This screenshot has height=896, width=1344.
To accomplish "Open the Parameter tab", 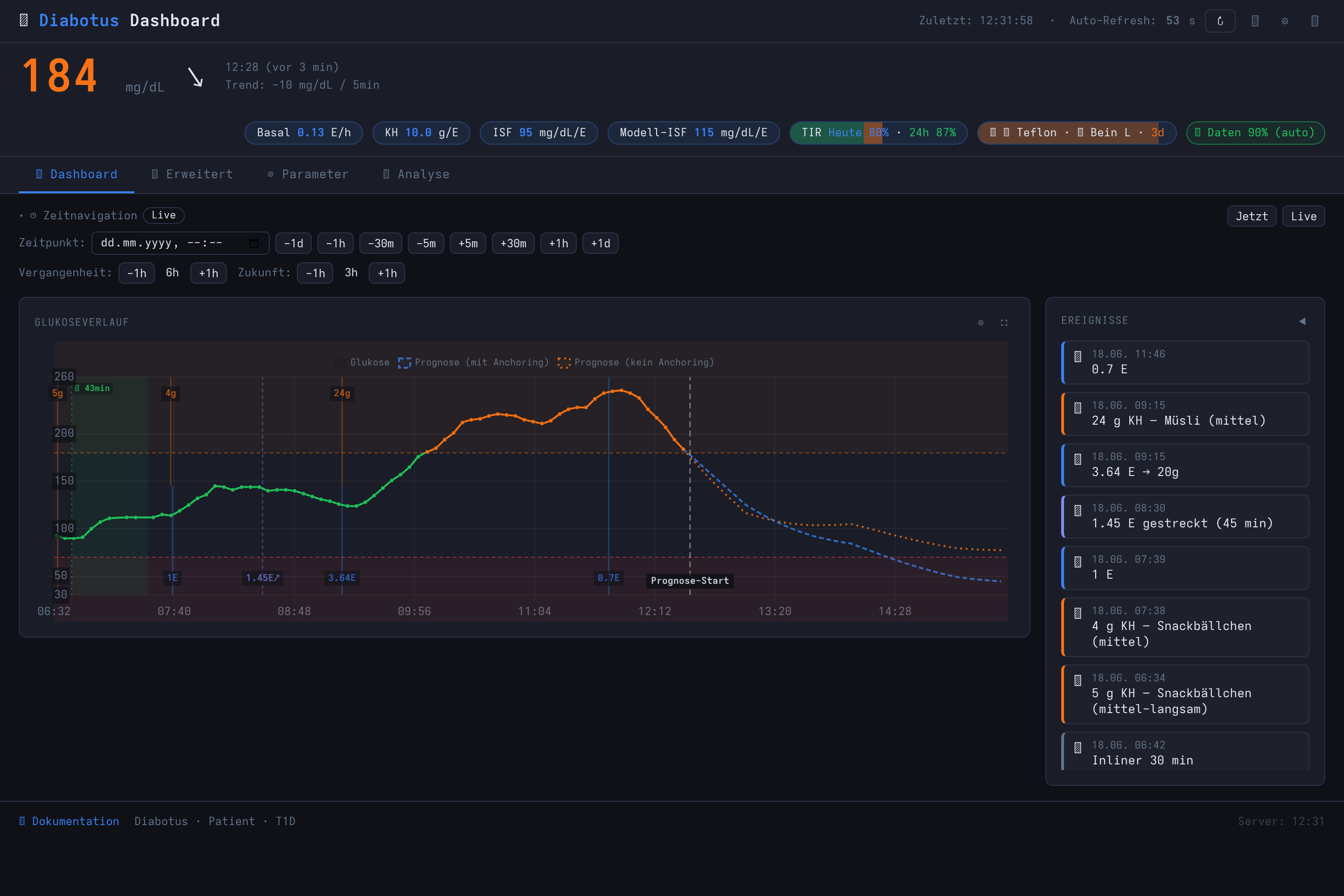I will tap(308, 174).
